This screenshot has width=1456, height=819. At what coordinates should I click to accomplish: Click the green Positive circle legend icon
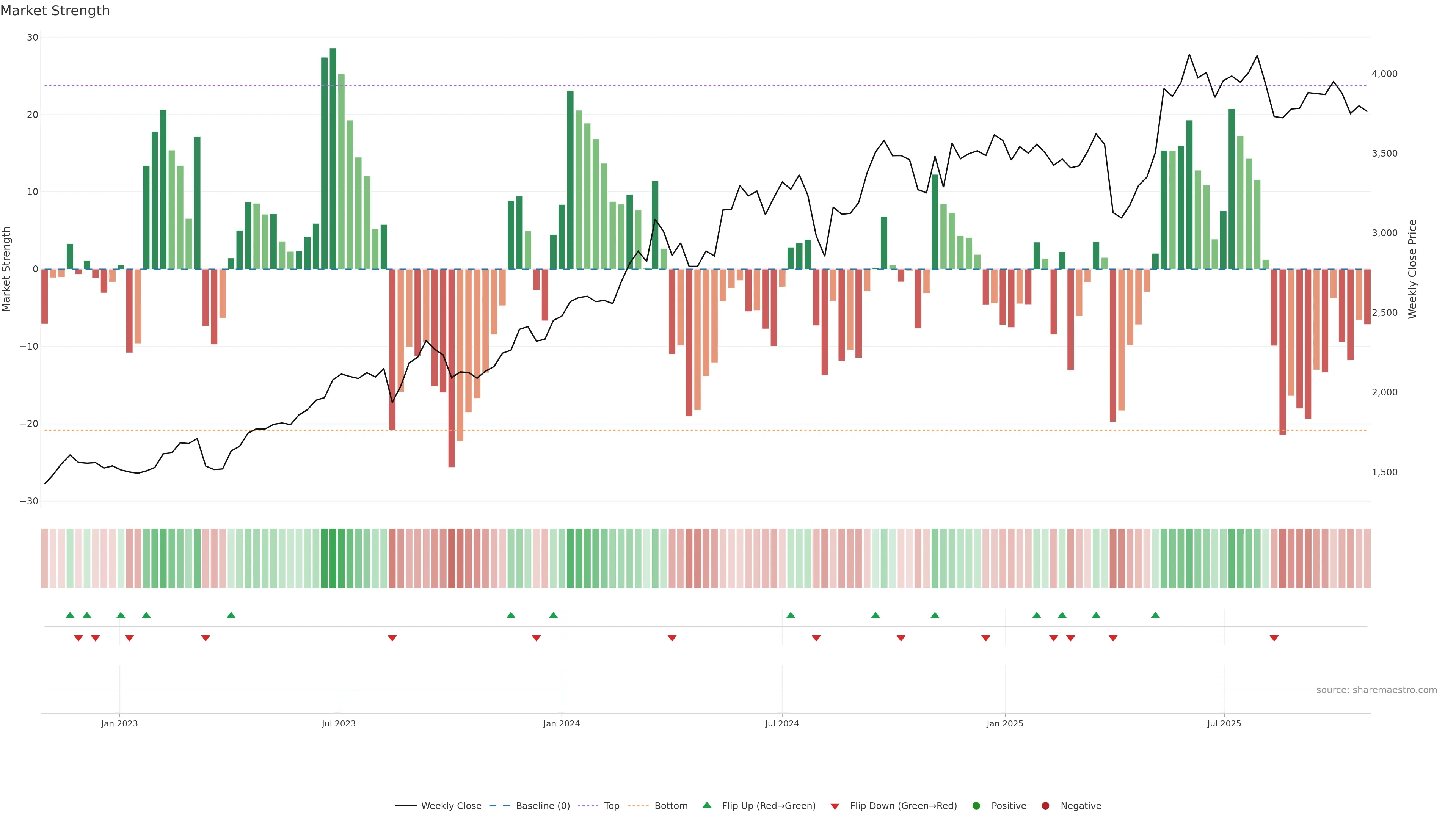click(x=976, y=806)
